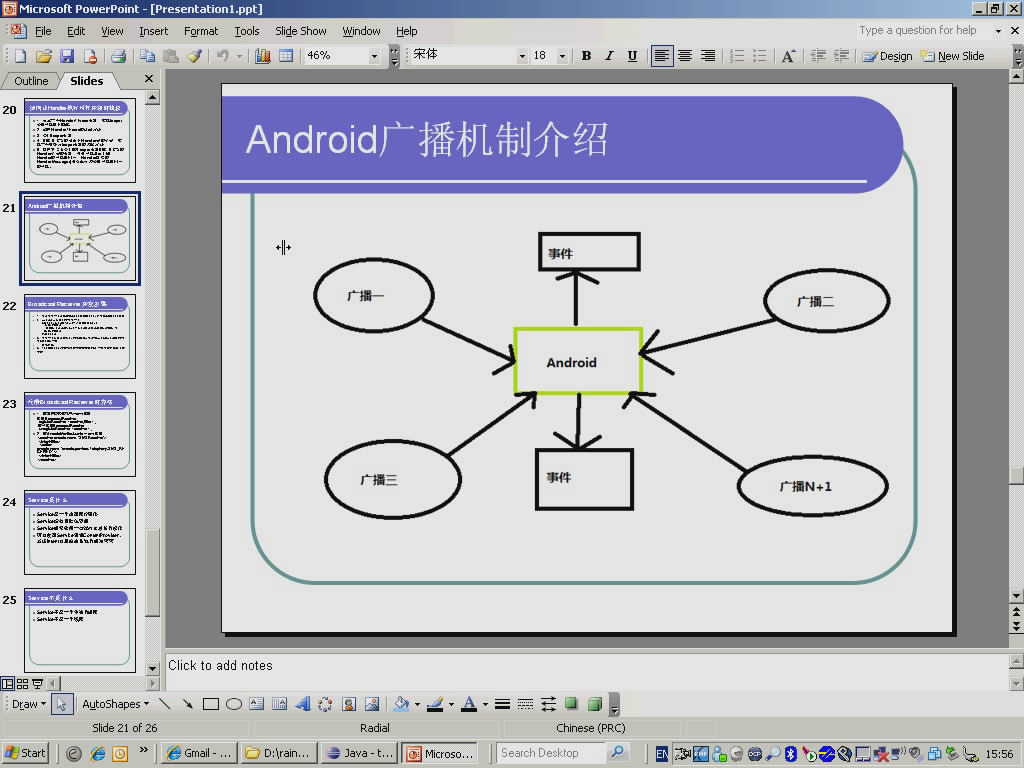Open an existing file with folder icon

(x=43, y=56)
